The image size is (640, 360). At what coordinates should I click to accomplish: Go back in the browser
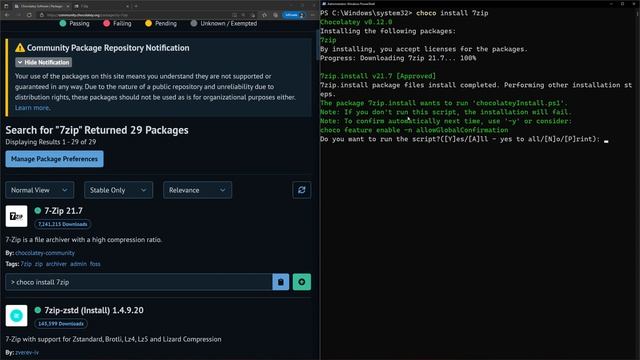pyautogui.click(x=7, y=15)
